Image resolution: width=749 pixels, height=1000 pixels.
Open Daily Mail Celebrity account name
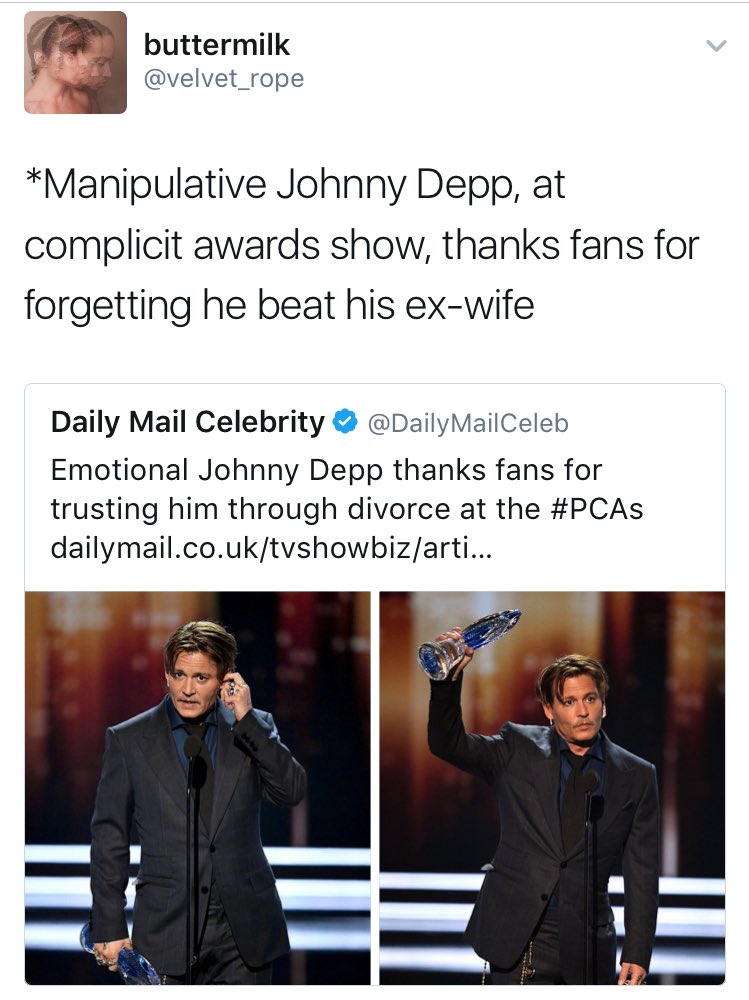[x=187, y=423]
